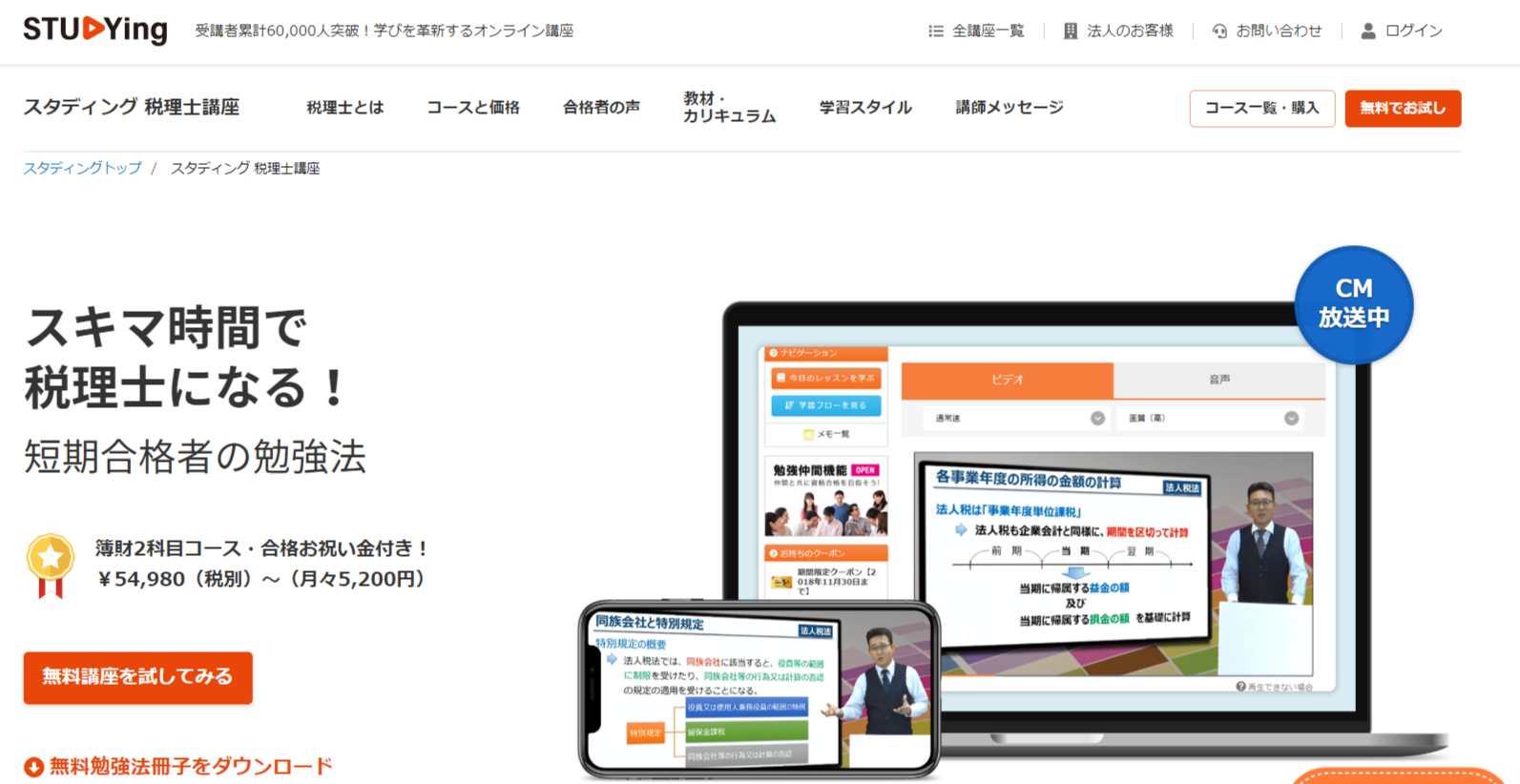This screenshot has height=784, width=1520.
Task: Click 再生できない場合 help link
Action: tap(1274, 687)
